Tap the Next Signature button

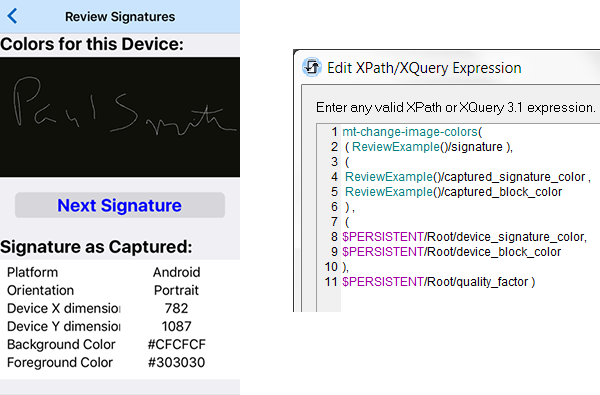[x=120, y=205]
